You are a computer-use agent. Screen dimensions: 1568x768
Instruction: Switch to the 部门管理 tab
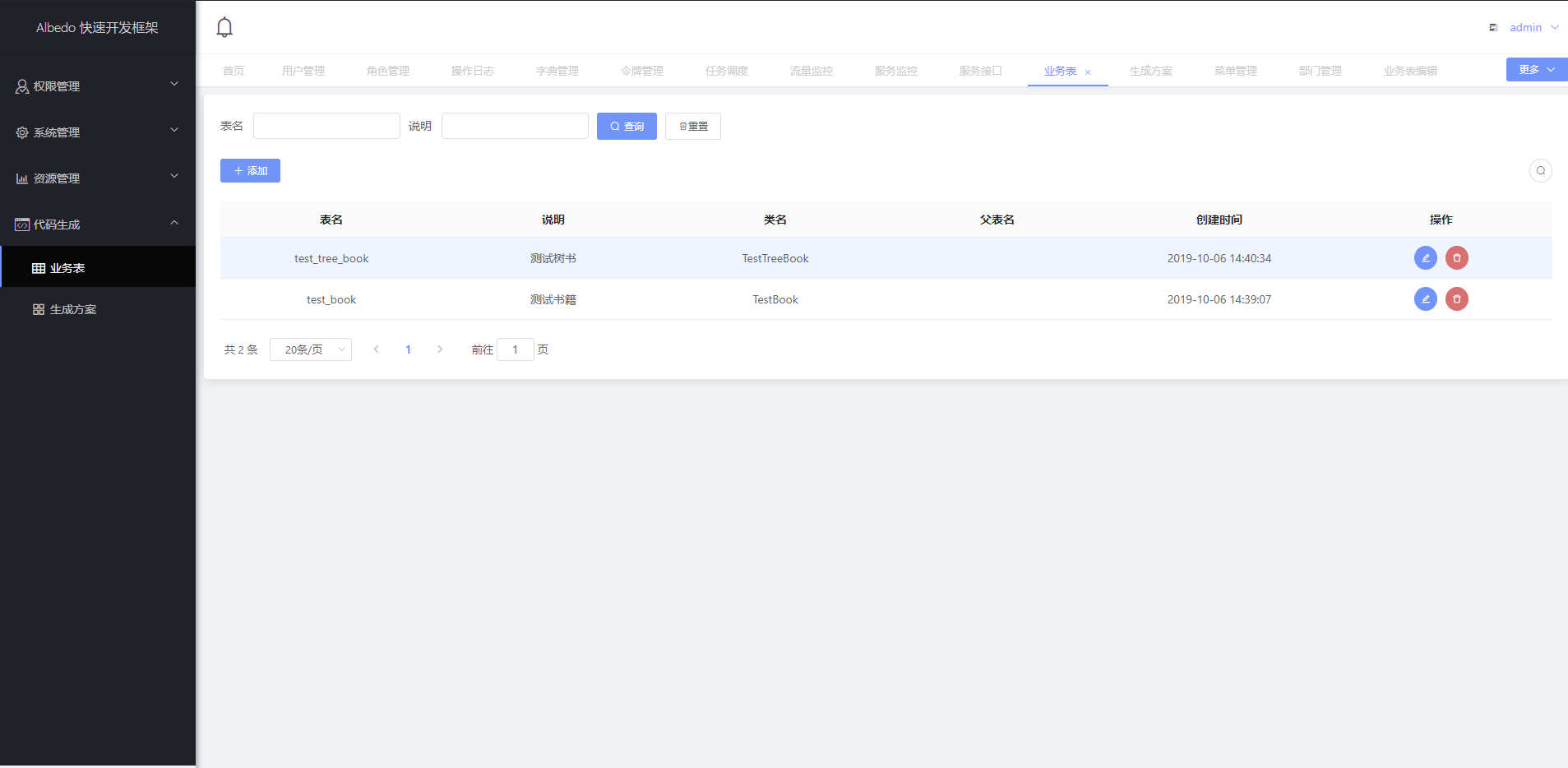pyautogui.click(x=1321, y=71)
